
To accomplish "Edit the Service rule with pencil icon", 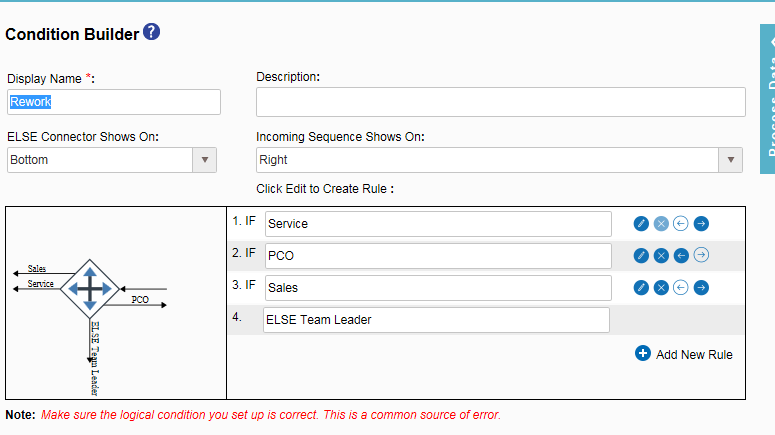I will tap(641, 224).
